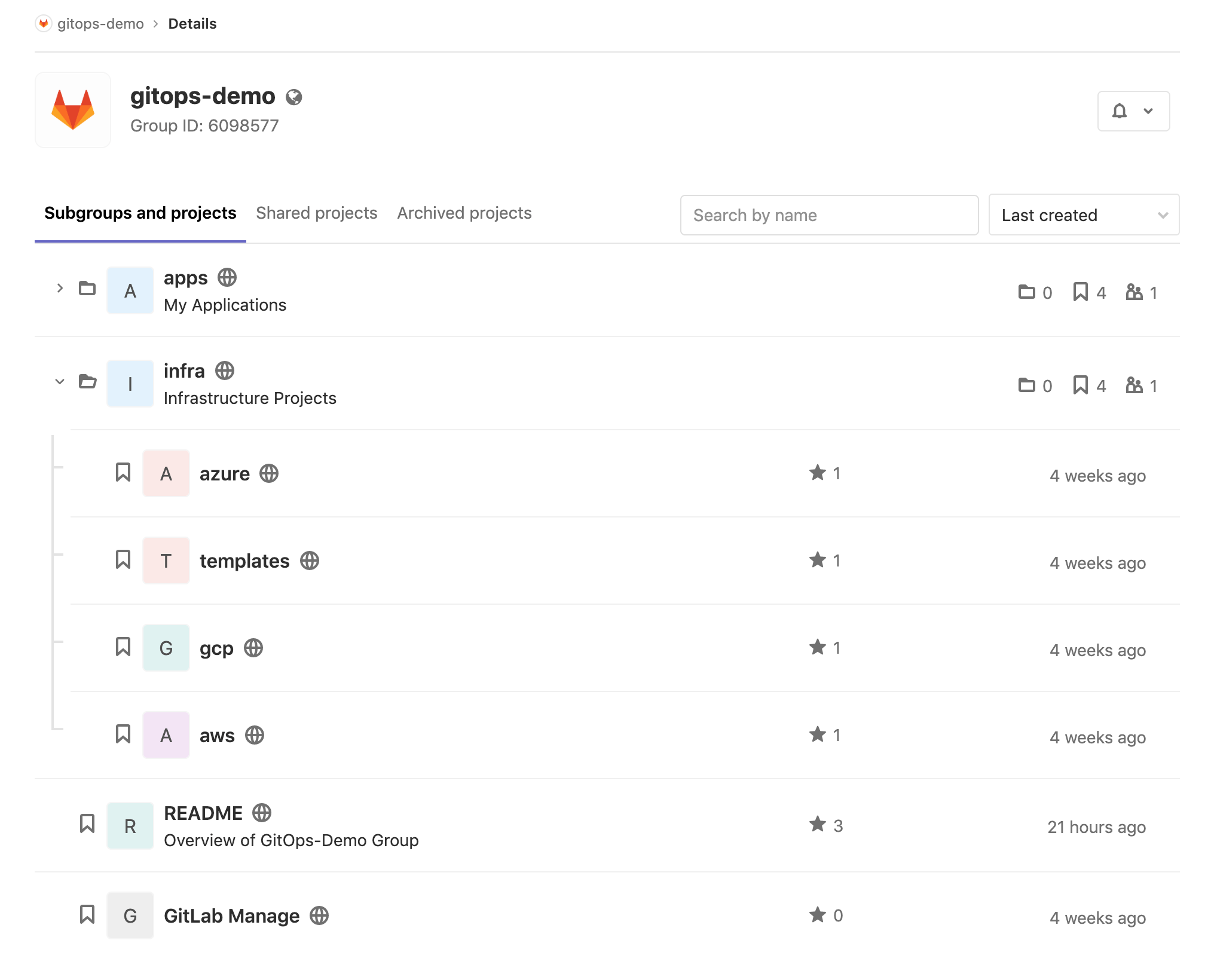The height and width of the screenshot is (980, 1211).
Task: Open the aws project link
Action: point(216,735)
